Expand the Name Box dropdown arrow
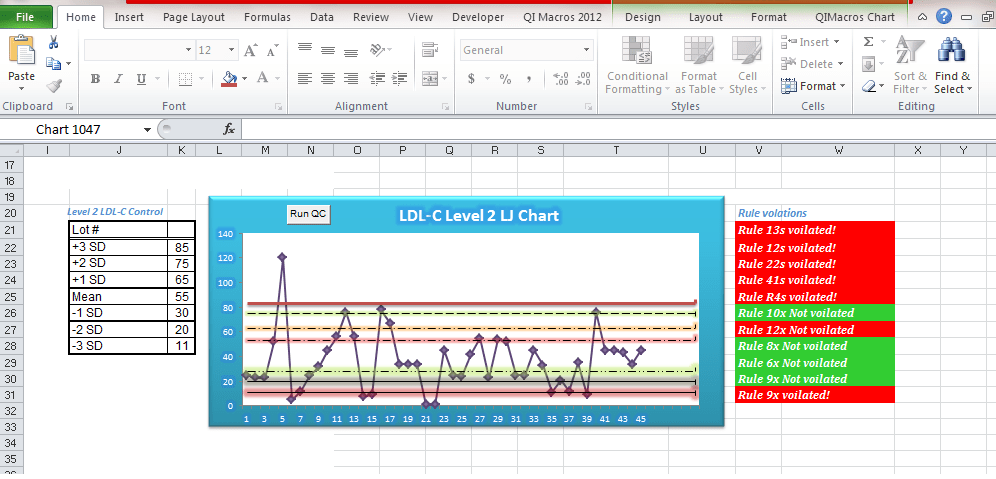The image size is (996, 479). pyautogui.click(x=147, y=130)
